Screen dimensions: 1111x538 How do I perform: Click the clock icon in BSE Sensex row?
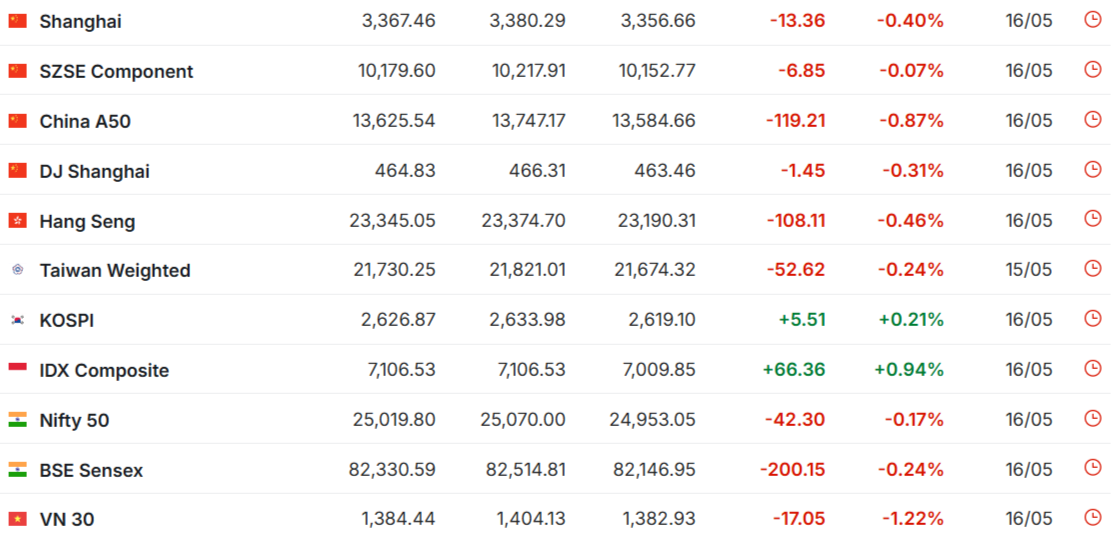pyautogui.click(x=1093, y=468)
